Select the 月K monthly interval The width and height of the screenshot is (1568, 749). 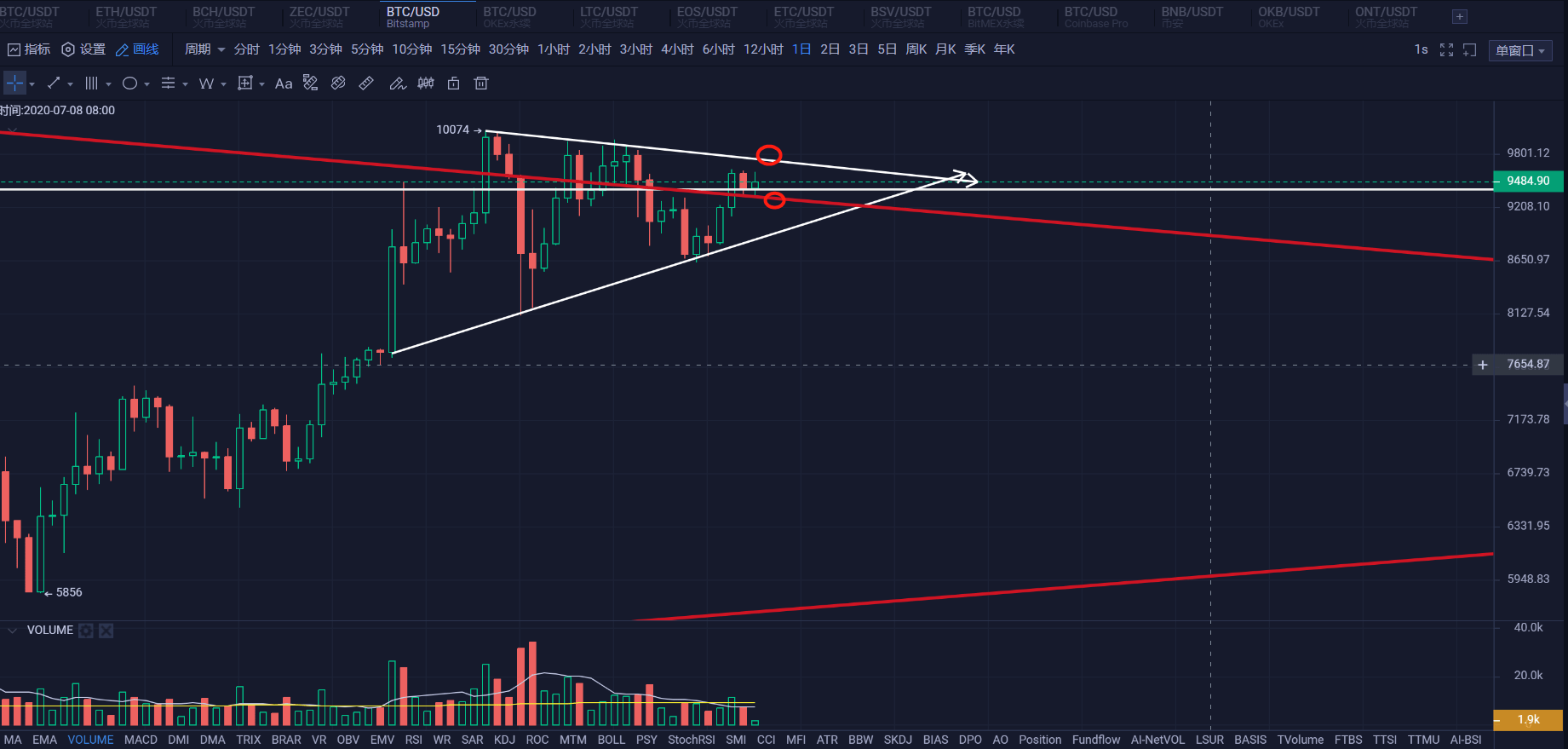[x=945, y=49]
